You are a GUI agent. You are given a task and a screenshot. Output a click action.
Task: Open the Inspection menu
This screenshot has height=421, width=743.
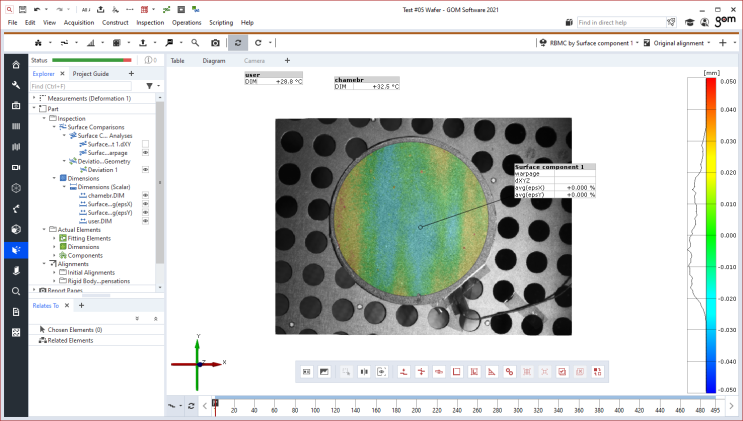pyautogui.click(x=150, y=22)
